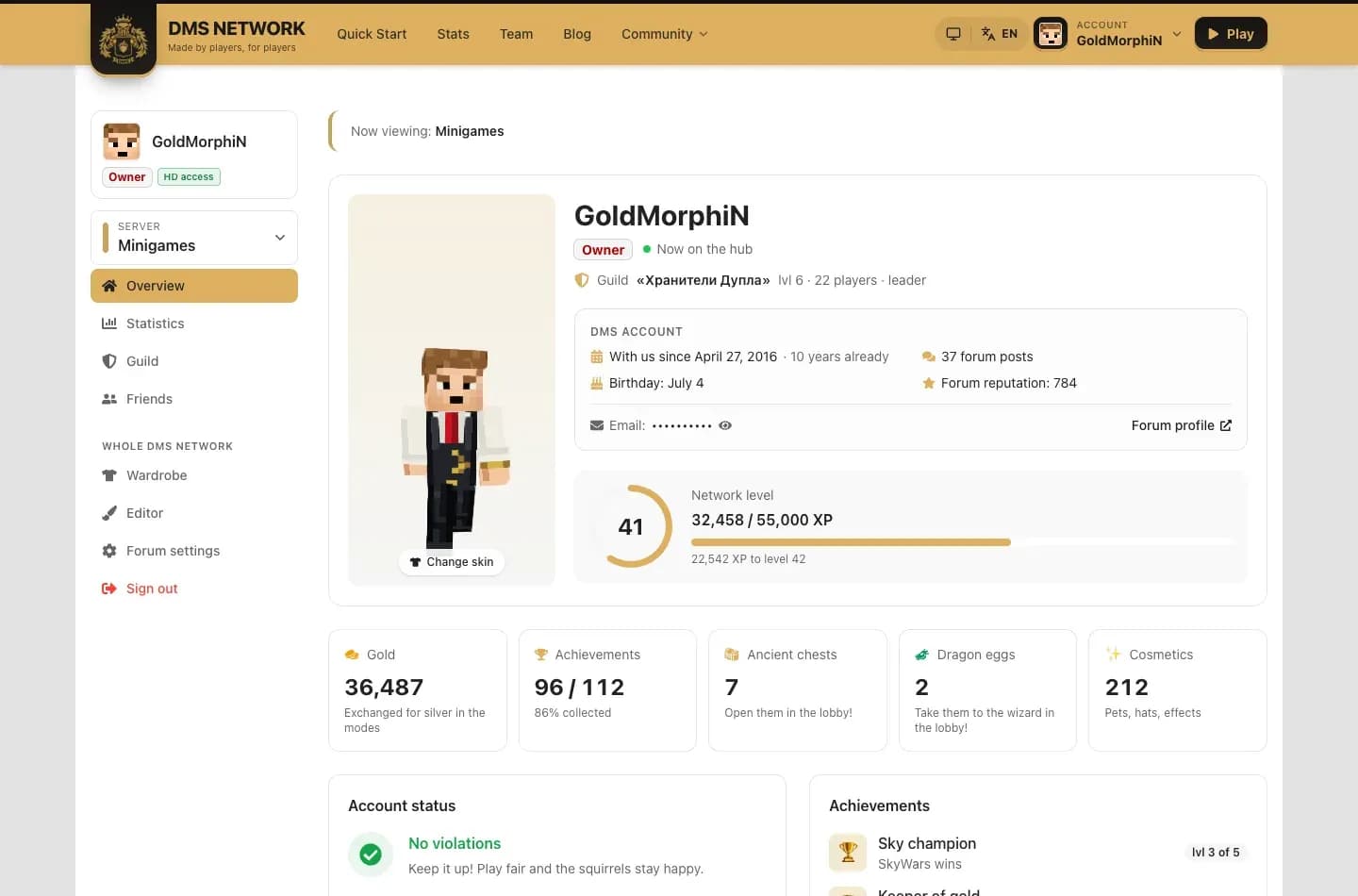
Task: Click the forum posts chat icon
Action: pos(929,357)
